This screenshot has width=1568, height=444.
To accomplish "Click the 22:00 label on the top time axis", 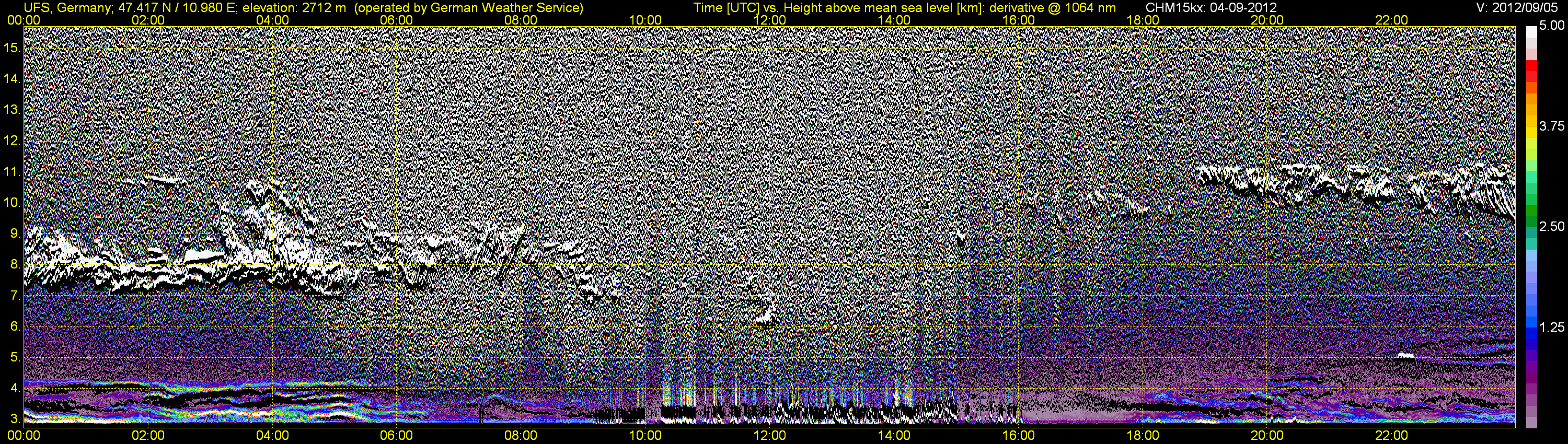I will [1391, 20].
